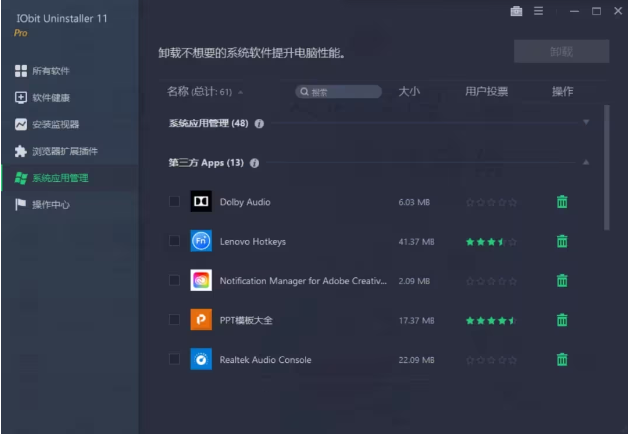Screen dimensions: 628x434
Task: Click the Dolby Audio app icon
Action: tap(201, 201)
